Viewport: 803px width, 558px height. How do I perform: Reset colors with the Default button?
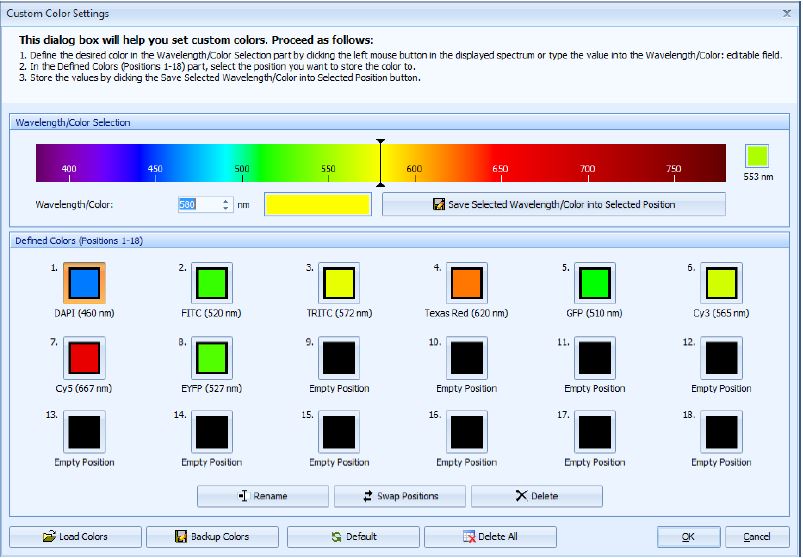click(x=353, y=537)
